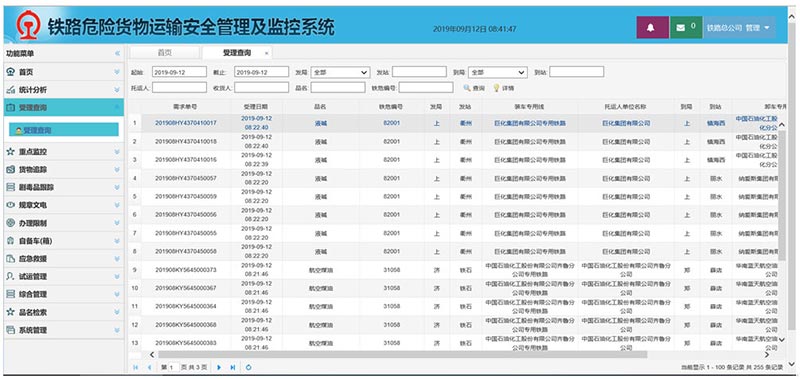Click the refresh icon in pager
Image resolution: width=800 pixels, height=379 pixels.
pos(248,367)
